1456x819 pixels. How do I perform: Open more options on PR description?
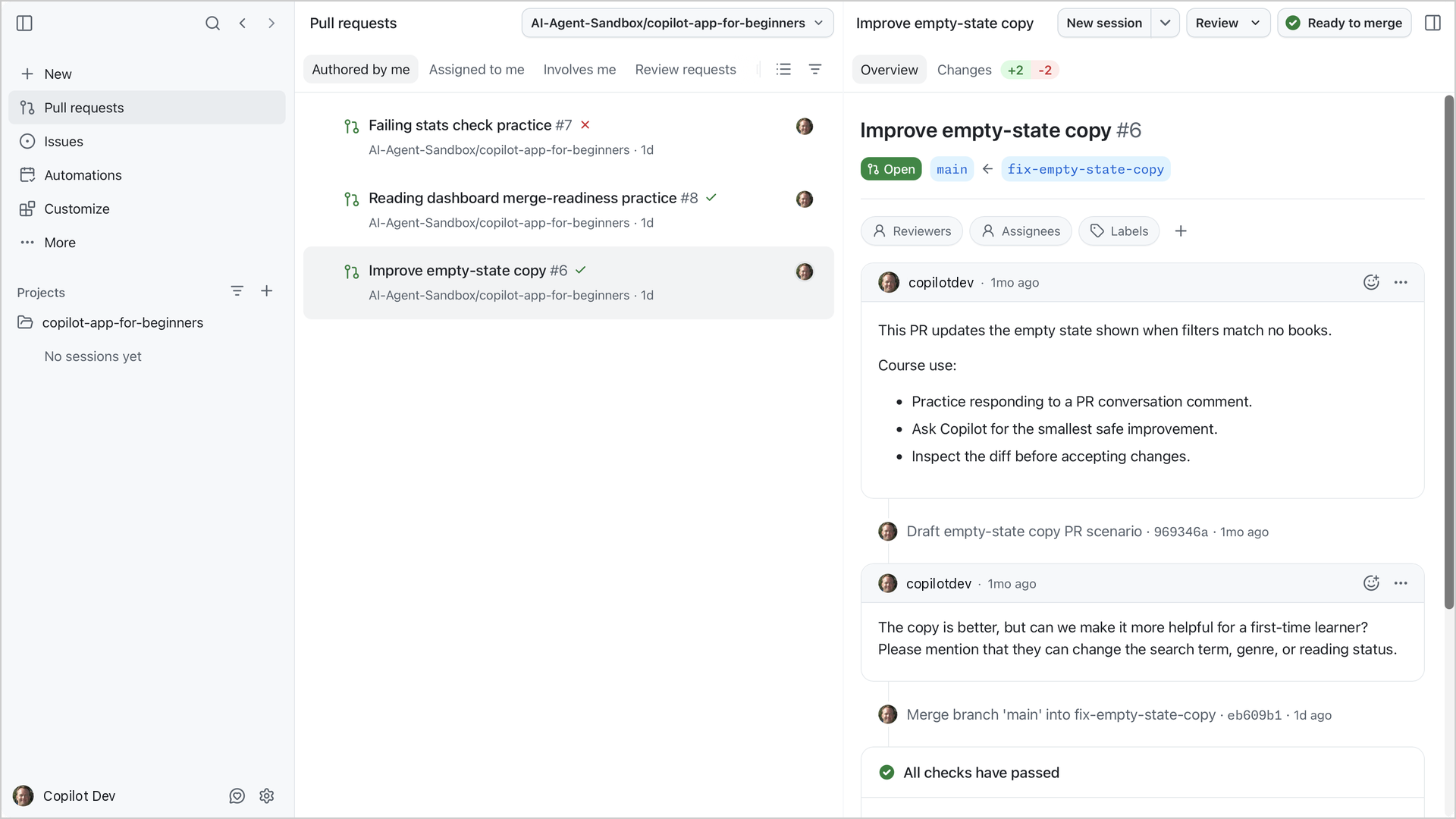[1401, 283]
